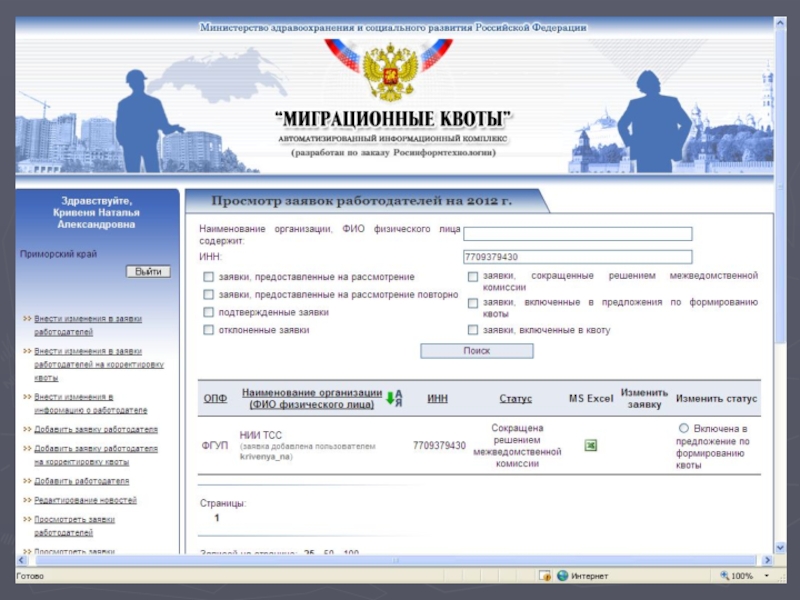Click the 'НИИ ТСС' organization name
The image size is (800, 600).
pyautogui.click(x=260, y=435)
